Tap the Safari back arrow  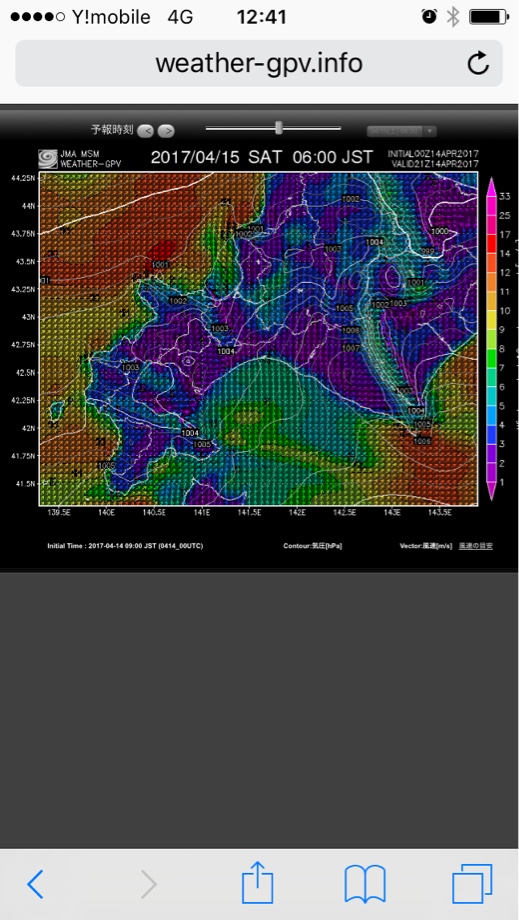point(35,884)
